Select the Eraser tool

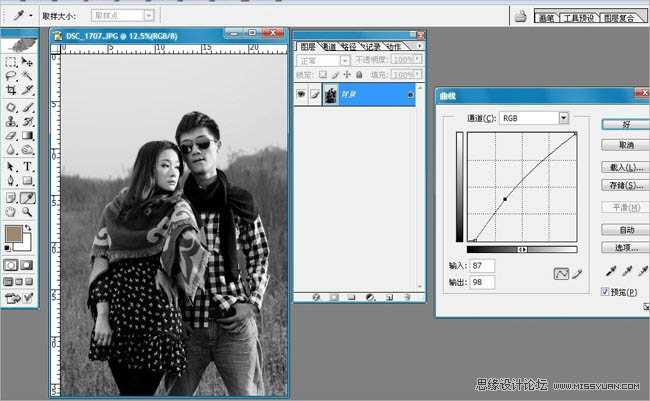(11, 136)
